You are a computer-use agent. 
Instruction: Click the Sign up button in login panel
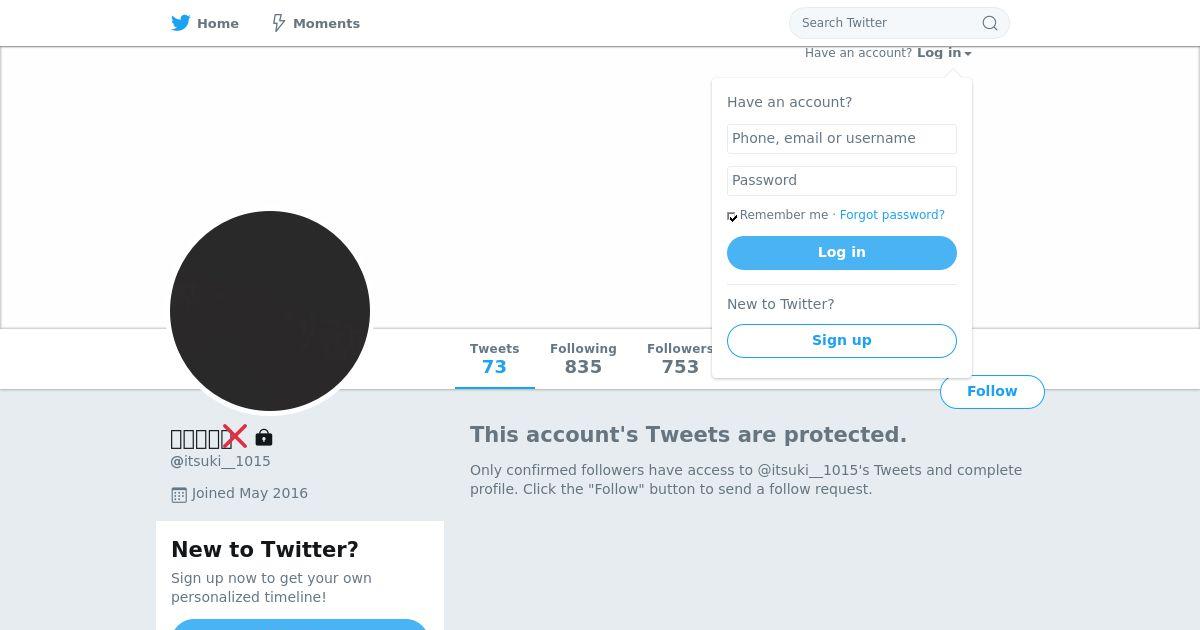(x=841, y=340)
